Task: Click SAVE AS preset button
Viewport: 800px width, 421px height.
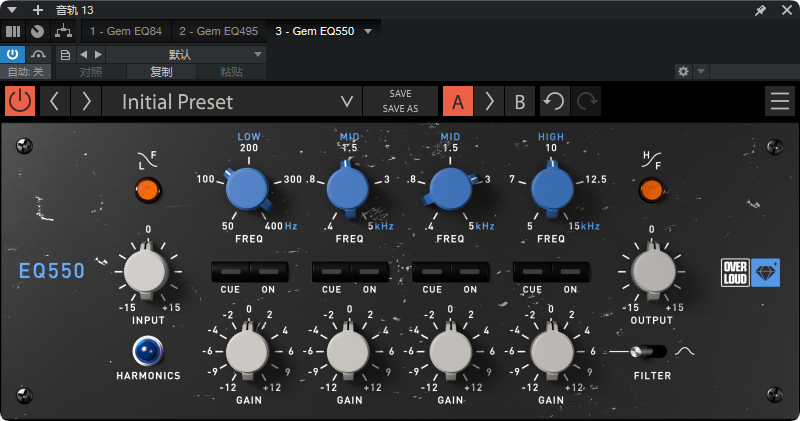Action: [x=401, y=108]
